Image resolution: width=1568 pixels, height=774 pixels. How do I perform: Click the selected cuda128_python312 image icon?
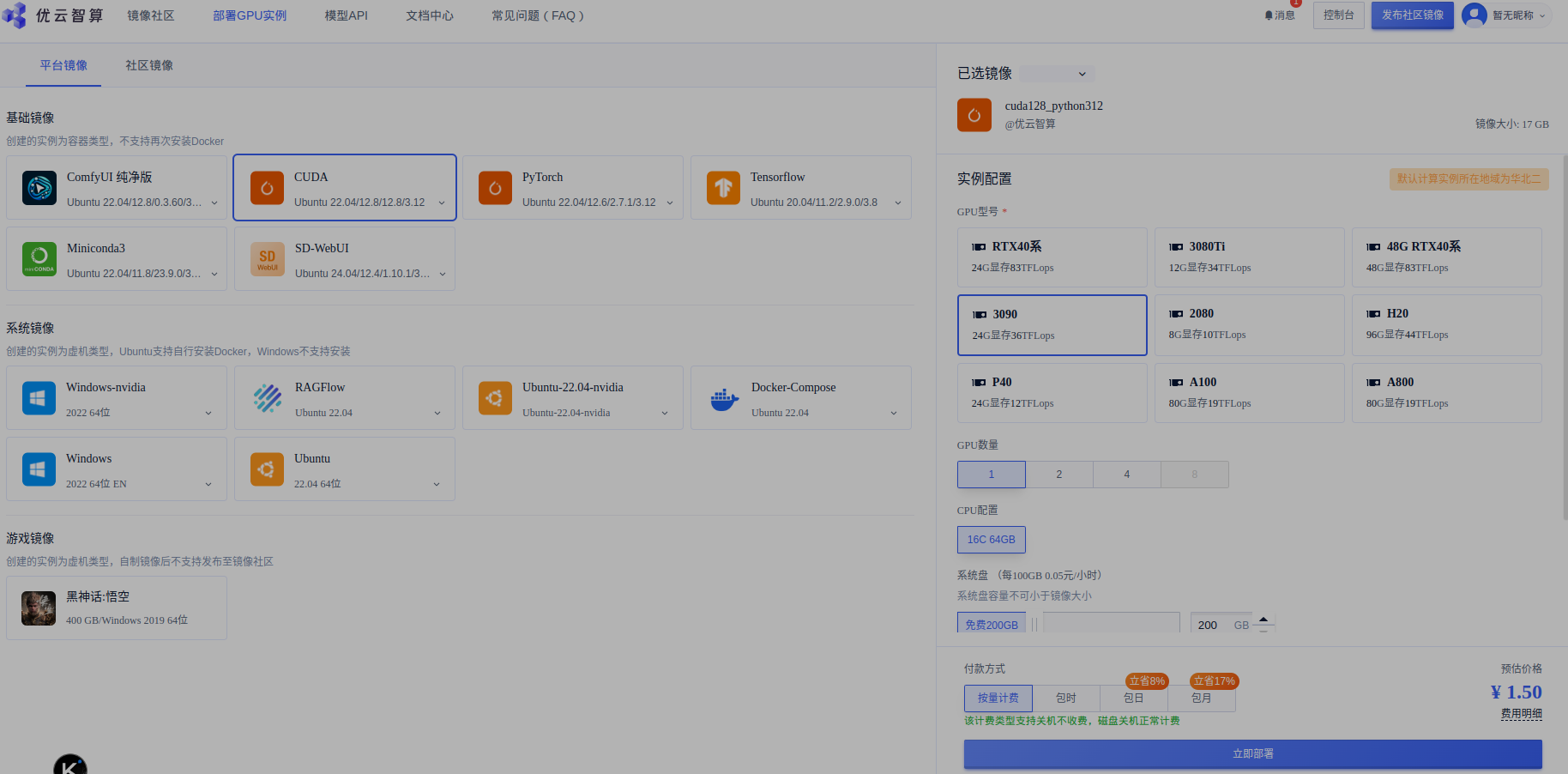pos(974,115)
